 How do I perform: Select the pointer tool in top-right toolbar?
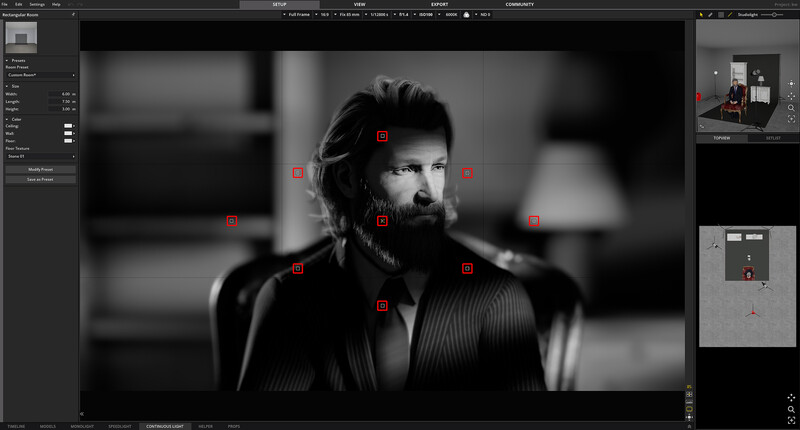[701, 15]
